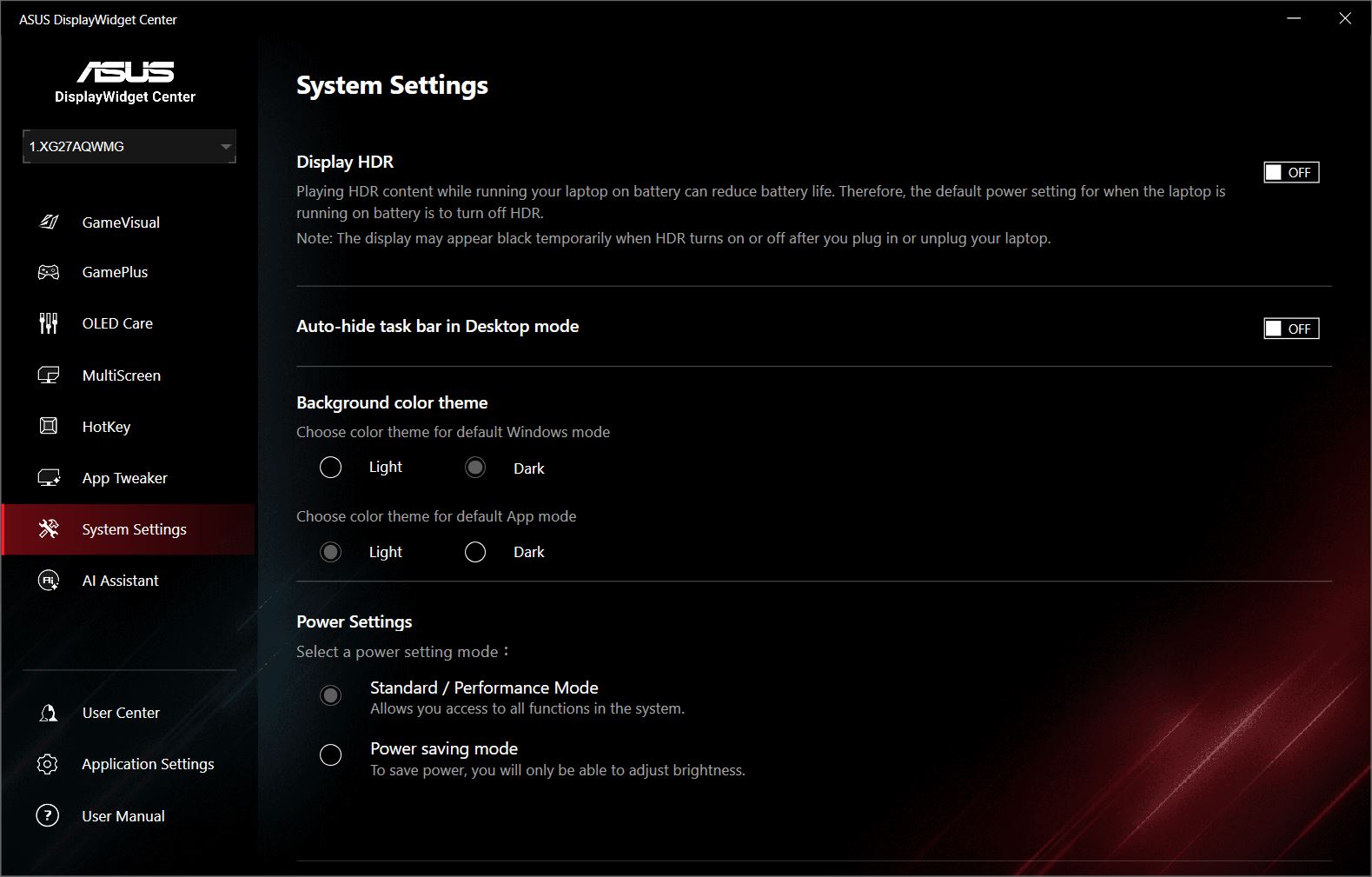The height and width of the screenshot is (877, 1372).
Task: Click the HotKey icon in sidebar
Action: (49, 426)
